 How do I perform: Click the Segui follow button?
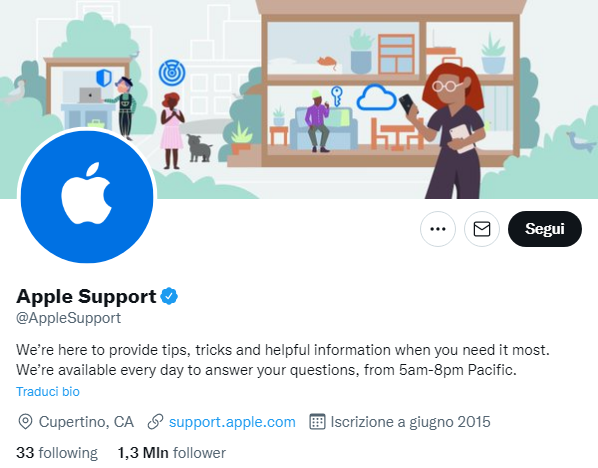pos(545,229)
